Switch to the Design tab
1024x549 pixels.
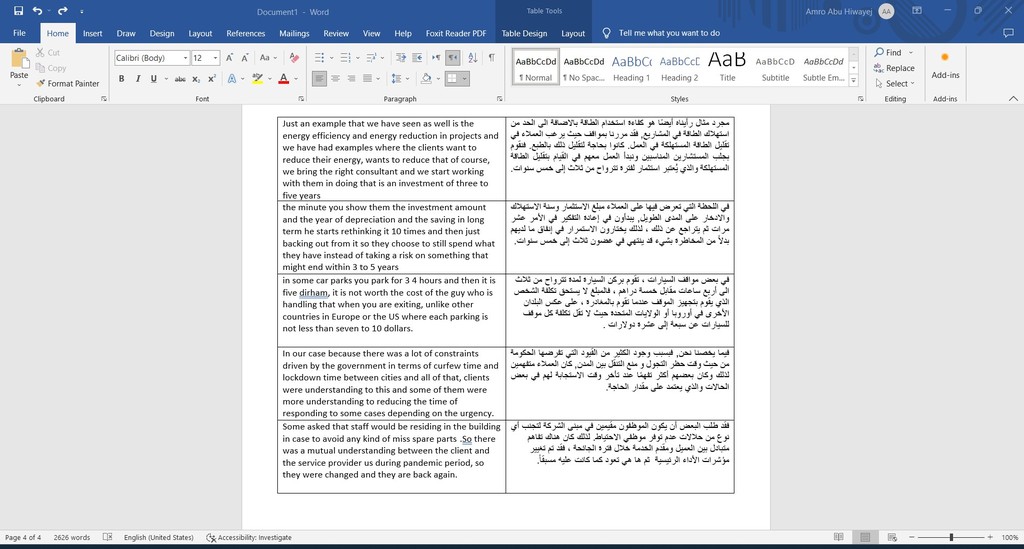click(162, 33)
